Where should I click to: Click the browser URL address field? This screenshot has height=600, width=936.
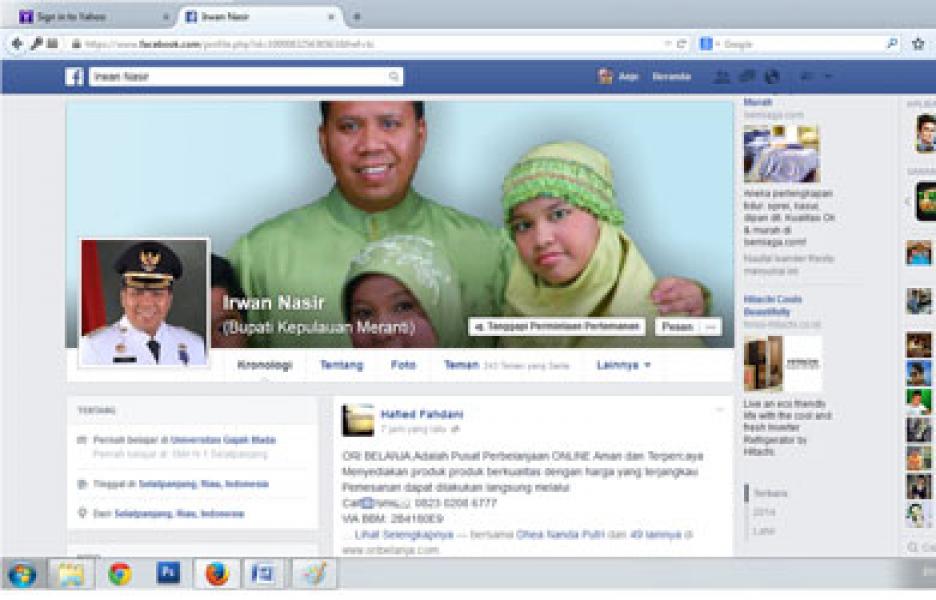tap(370, 44)
